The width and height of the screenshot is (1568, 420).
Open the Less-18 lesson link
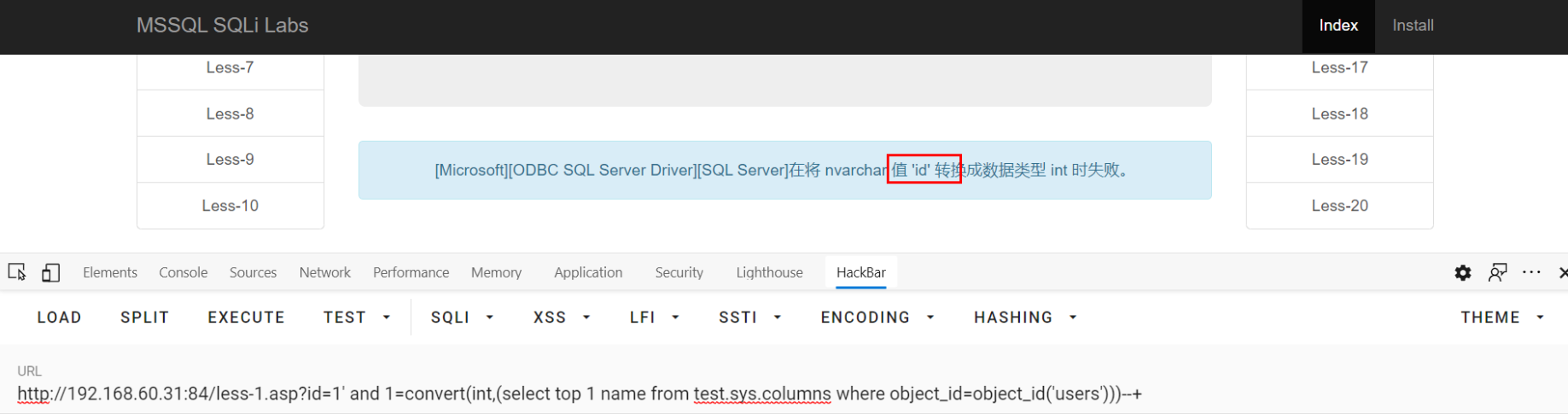1340,114
